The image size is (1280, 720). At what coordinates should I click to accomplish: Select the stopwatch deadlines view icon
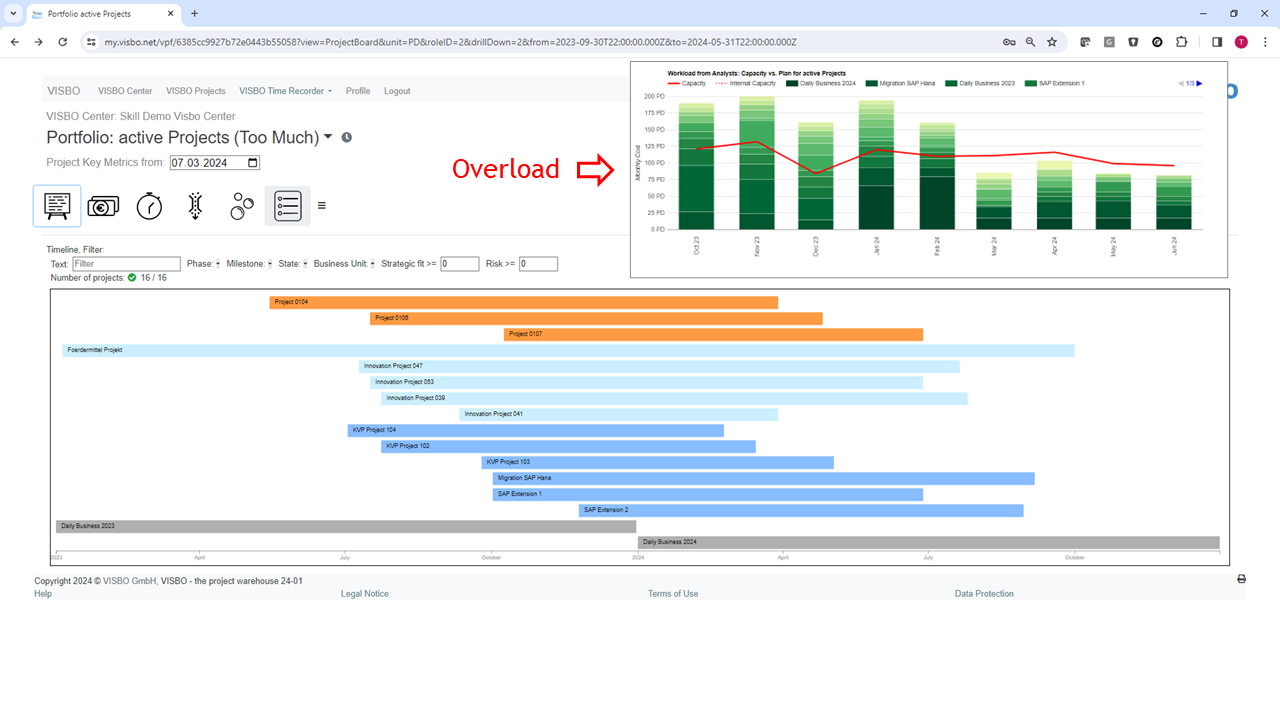(x=149, y=206)
